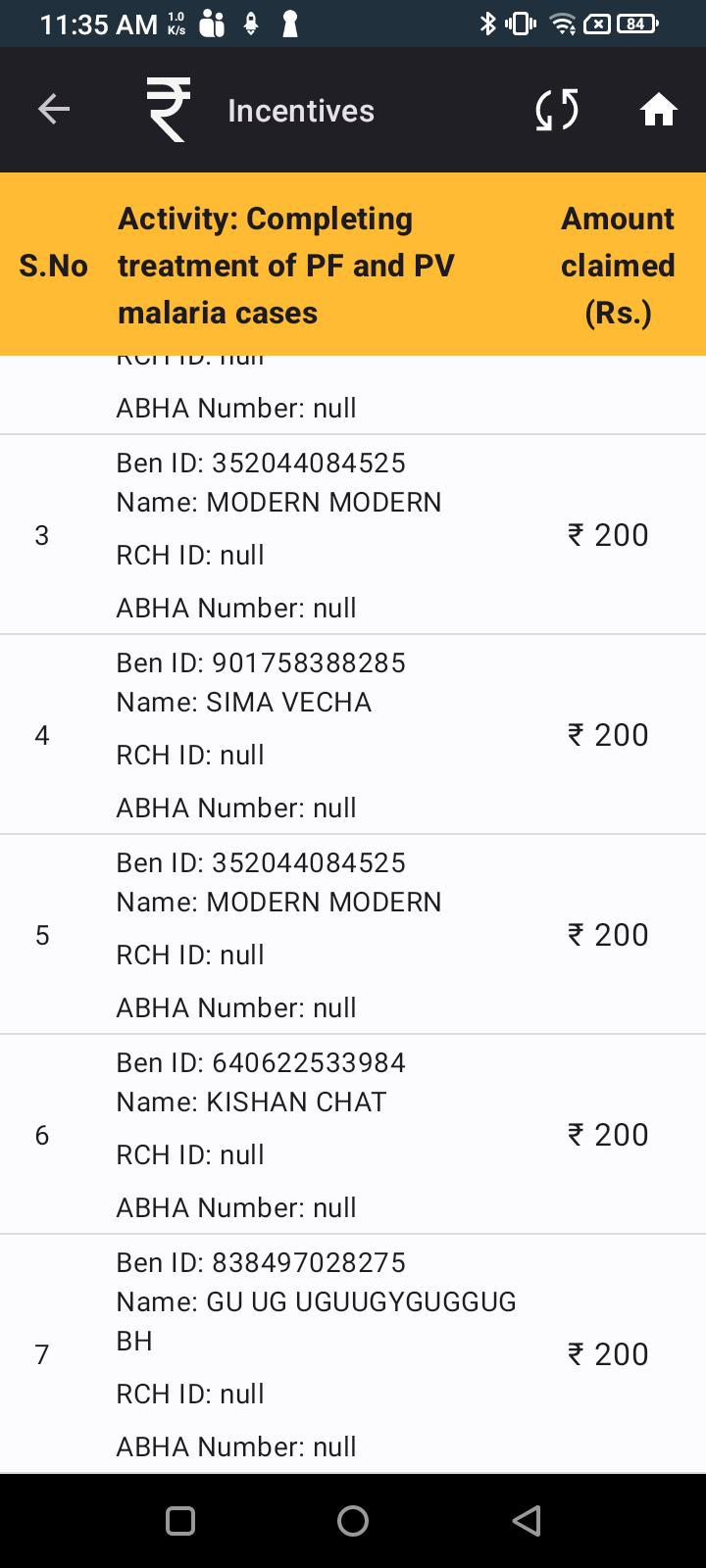Image resolution: width=706 pixels, height=1568 pixels.
Task: Go to home via house icon
Action: 659,110
